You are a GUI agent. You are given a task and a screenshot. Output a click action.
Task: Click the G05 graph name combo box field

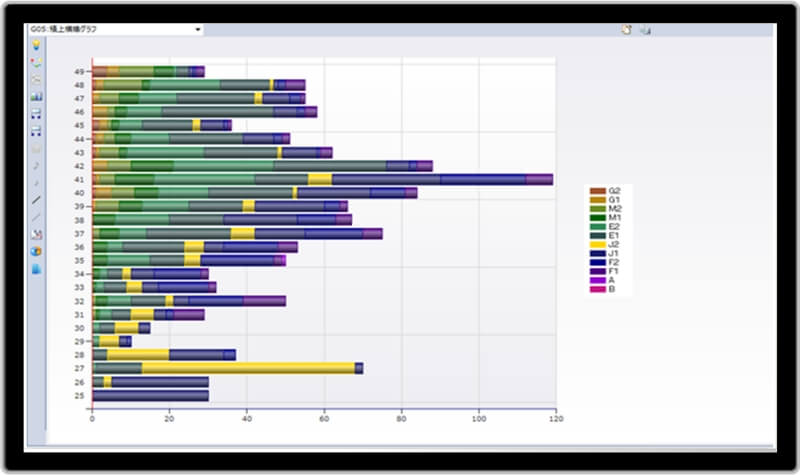click(110, 30)
